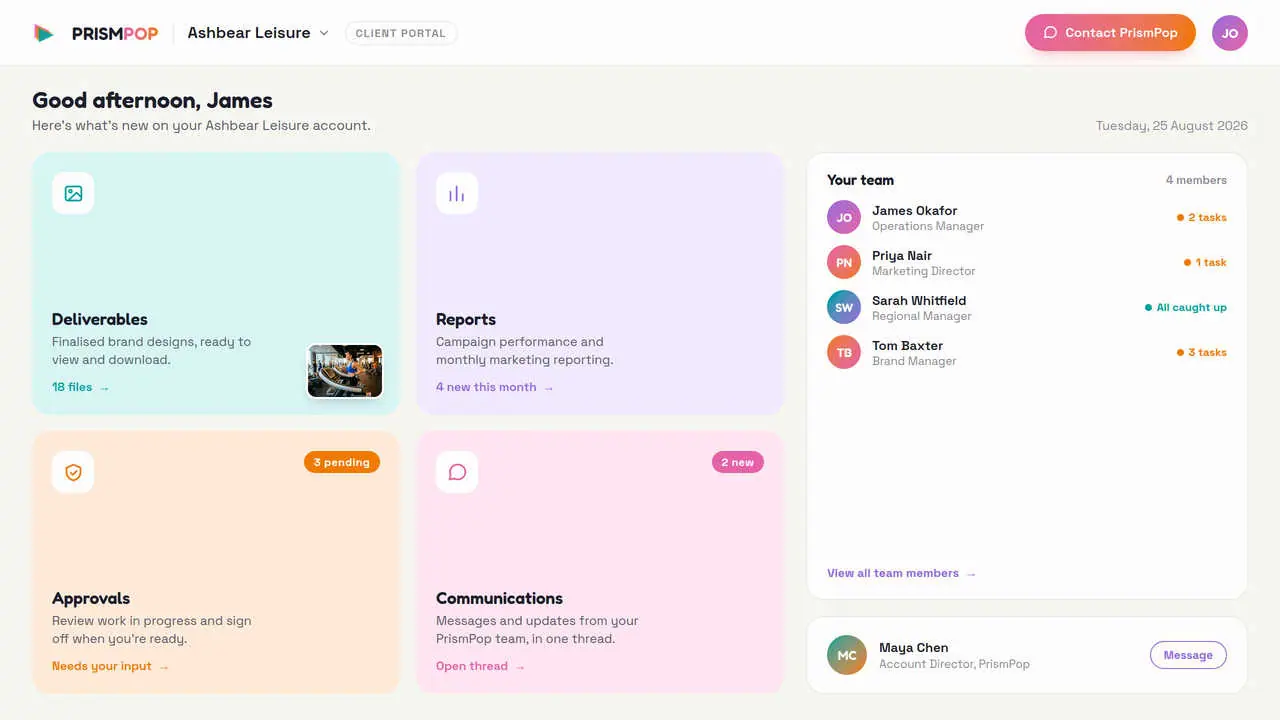Select the Sarah Whitfield name text

click(919, 300)
